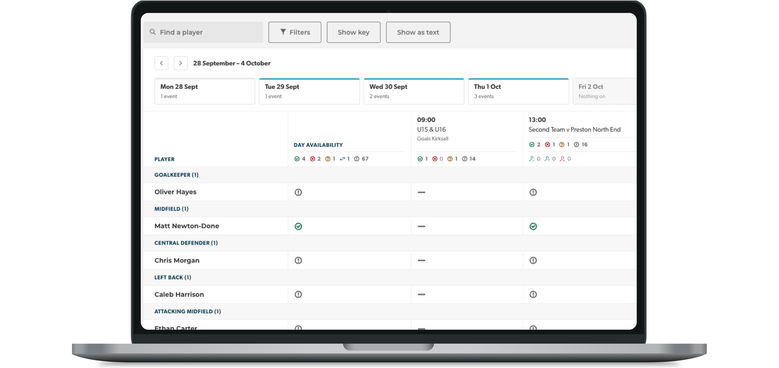Click Oliver Hayes day availability status icon
779x368 pixels.
(x=298, y=192)
